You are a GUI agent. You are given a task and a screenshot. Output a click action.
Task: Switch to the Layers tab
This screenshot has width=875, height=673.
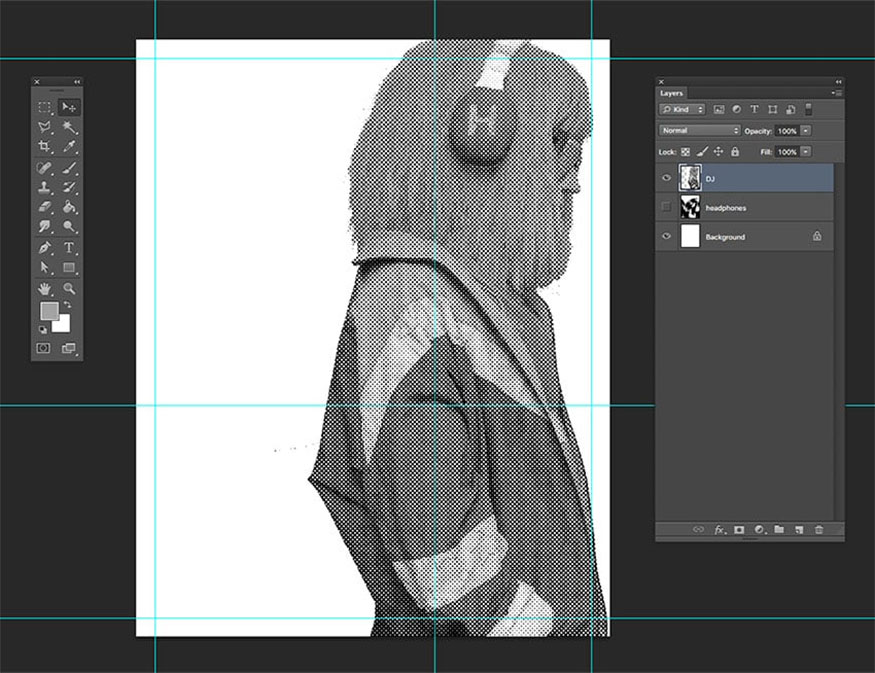pos(672,93)
